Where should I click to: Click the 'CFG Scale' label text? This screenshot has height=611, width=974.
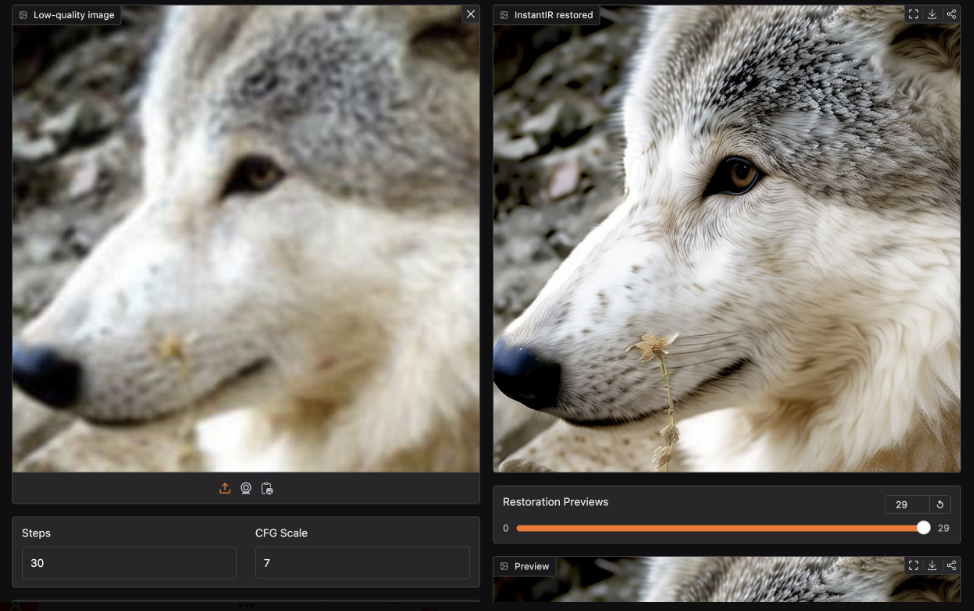coord(281,533)
